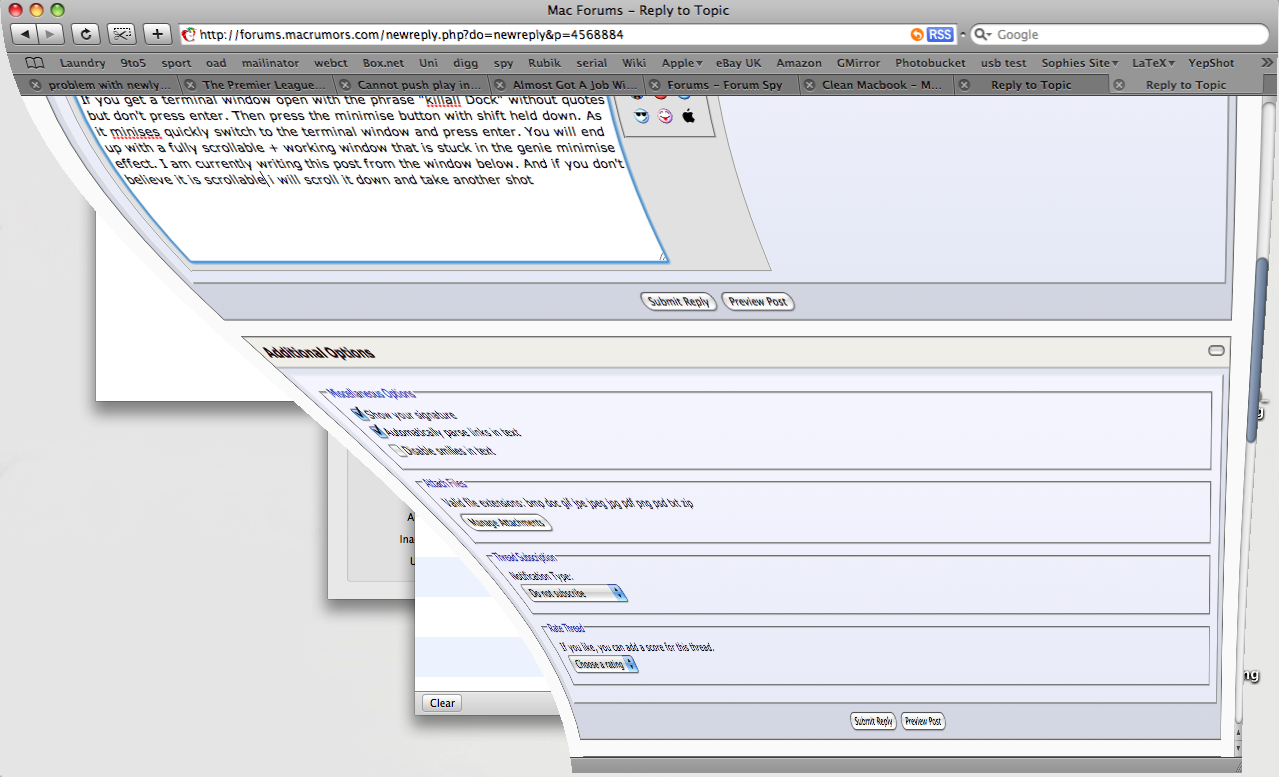Toggle 'Show your signature' checkbox
This screenshot has height=777, width=1279.
[x=360, y=412]
